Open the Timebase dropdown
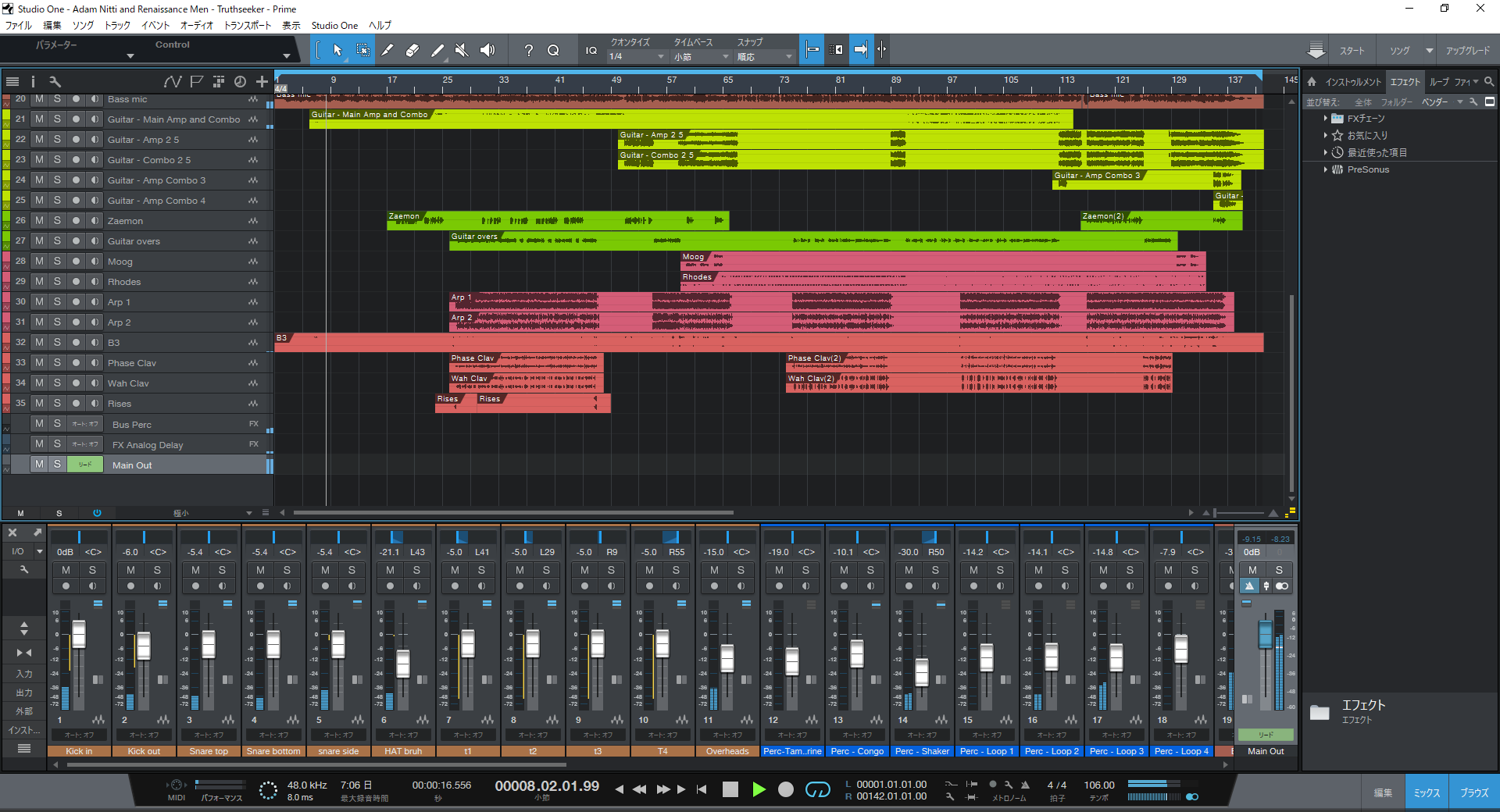This screenshot has width=1500, height=812. (702, 56)
